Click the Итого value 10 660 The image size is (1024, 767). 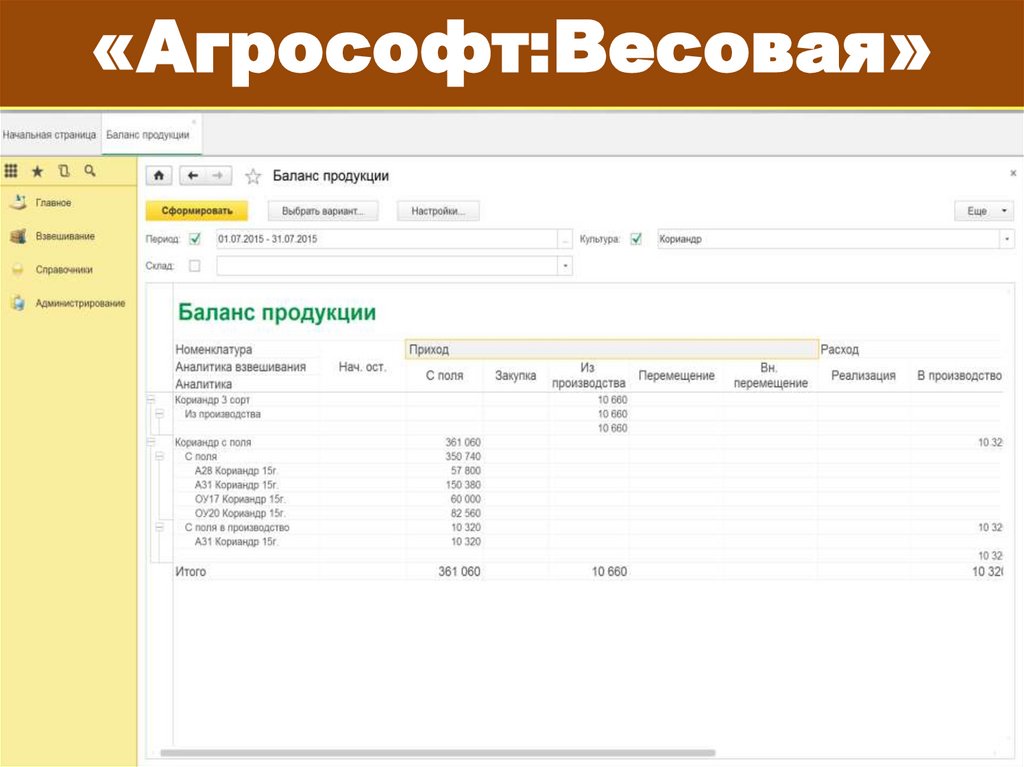click(x=610, y=572)
